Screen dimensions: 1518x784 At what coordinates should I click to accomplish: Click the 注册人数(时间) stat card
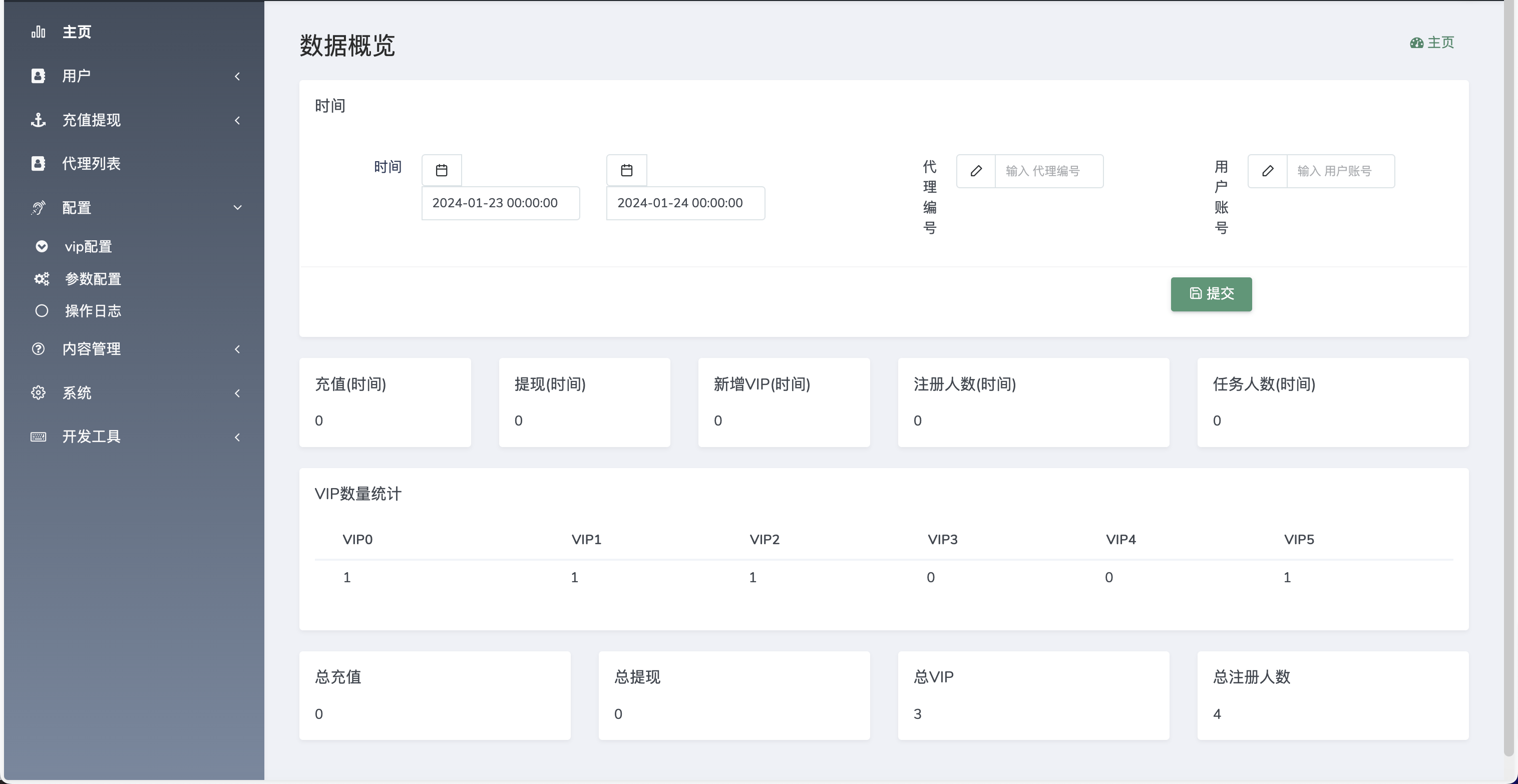[x=1033, y=402]
